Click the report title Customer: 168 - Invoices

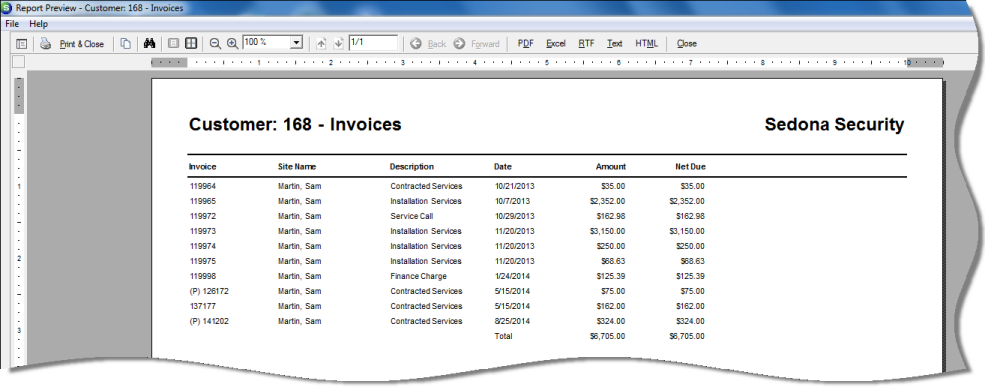coord(295,124)
